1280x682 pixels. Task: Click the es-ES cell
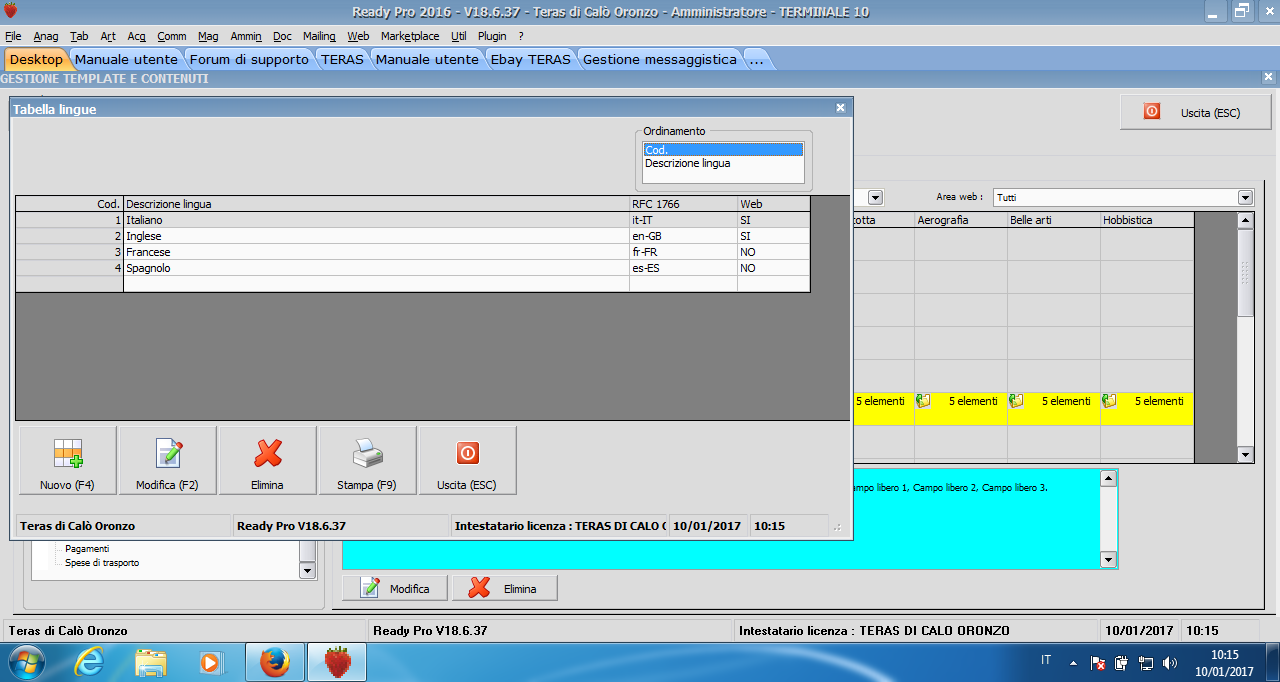683,268
